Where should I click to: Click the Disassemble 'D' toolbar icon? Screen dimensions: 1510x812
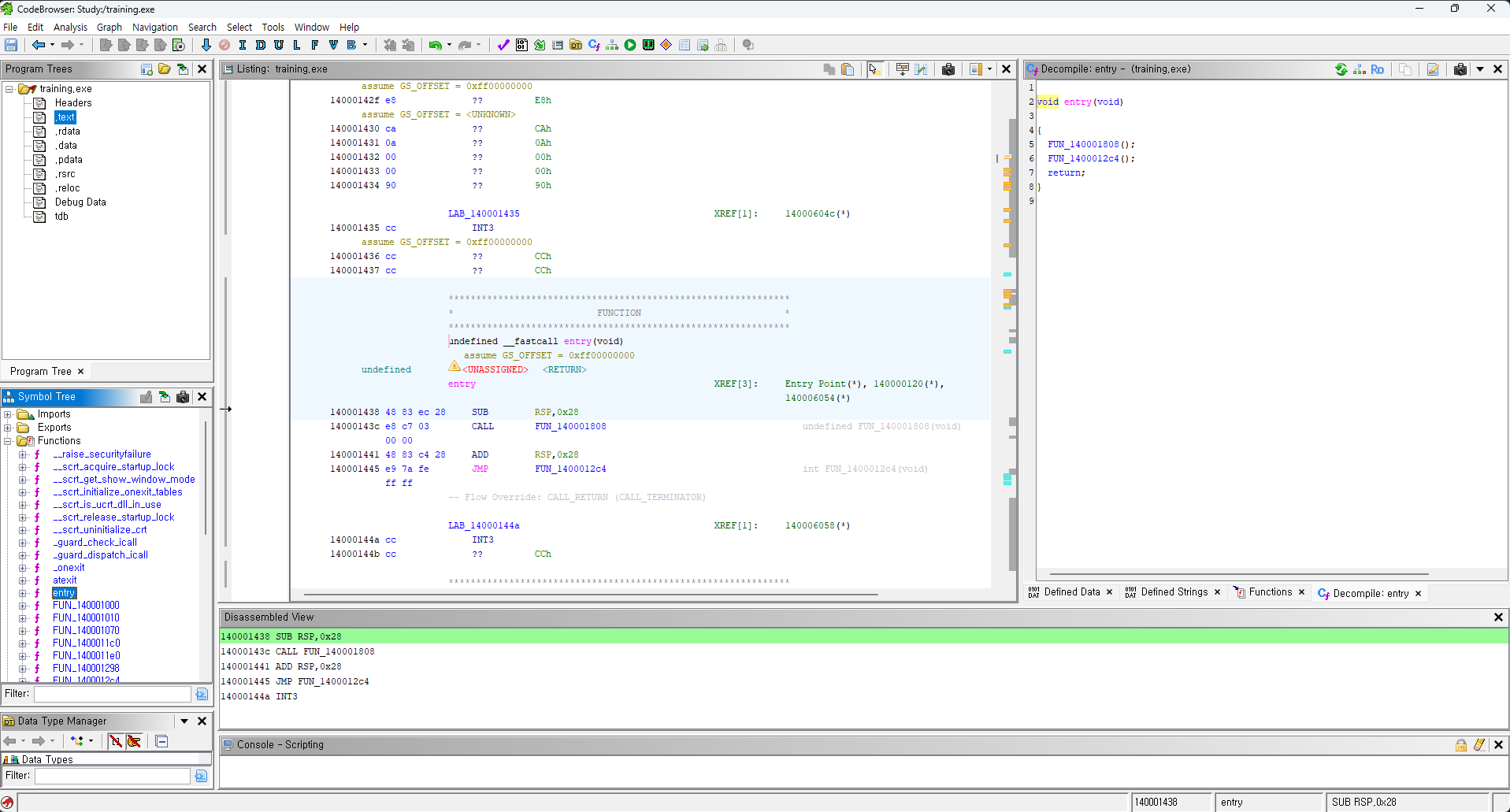click(261, 45)
